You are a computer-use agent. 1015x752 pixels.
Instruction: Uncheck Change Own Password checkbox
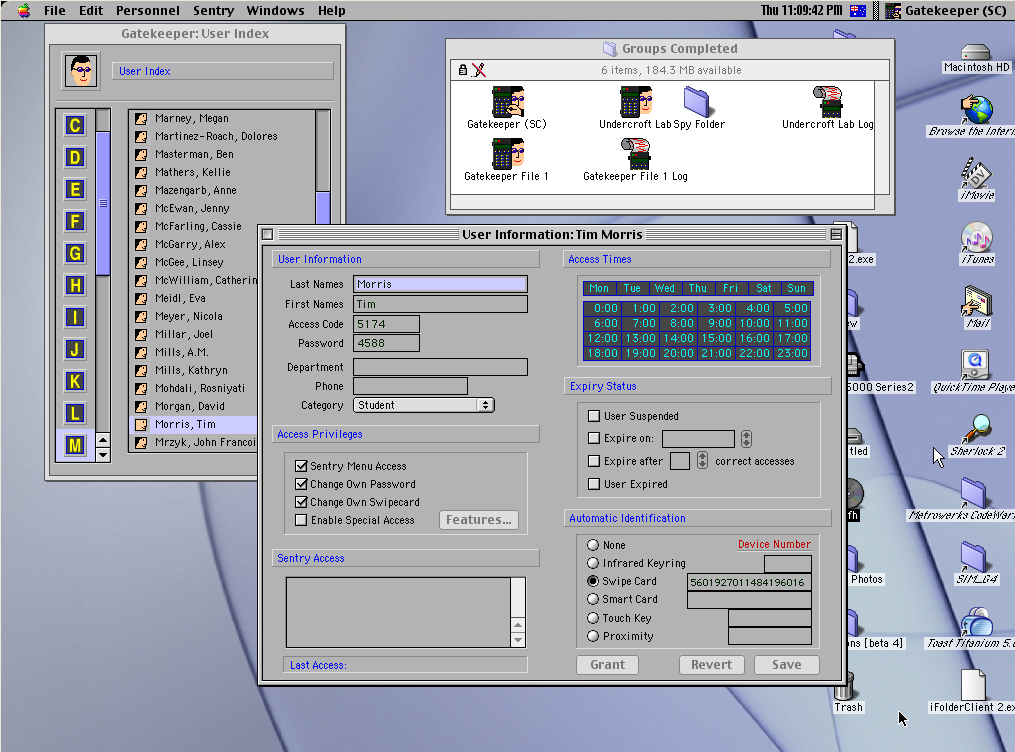[x=300, y=484]
